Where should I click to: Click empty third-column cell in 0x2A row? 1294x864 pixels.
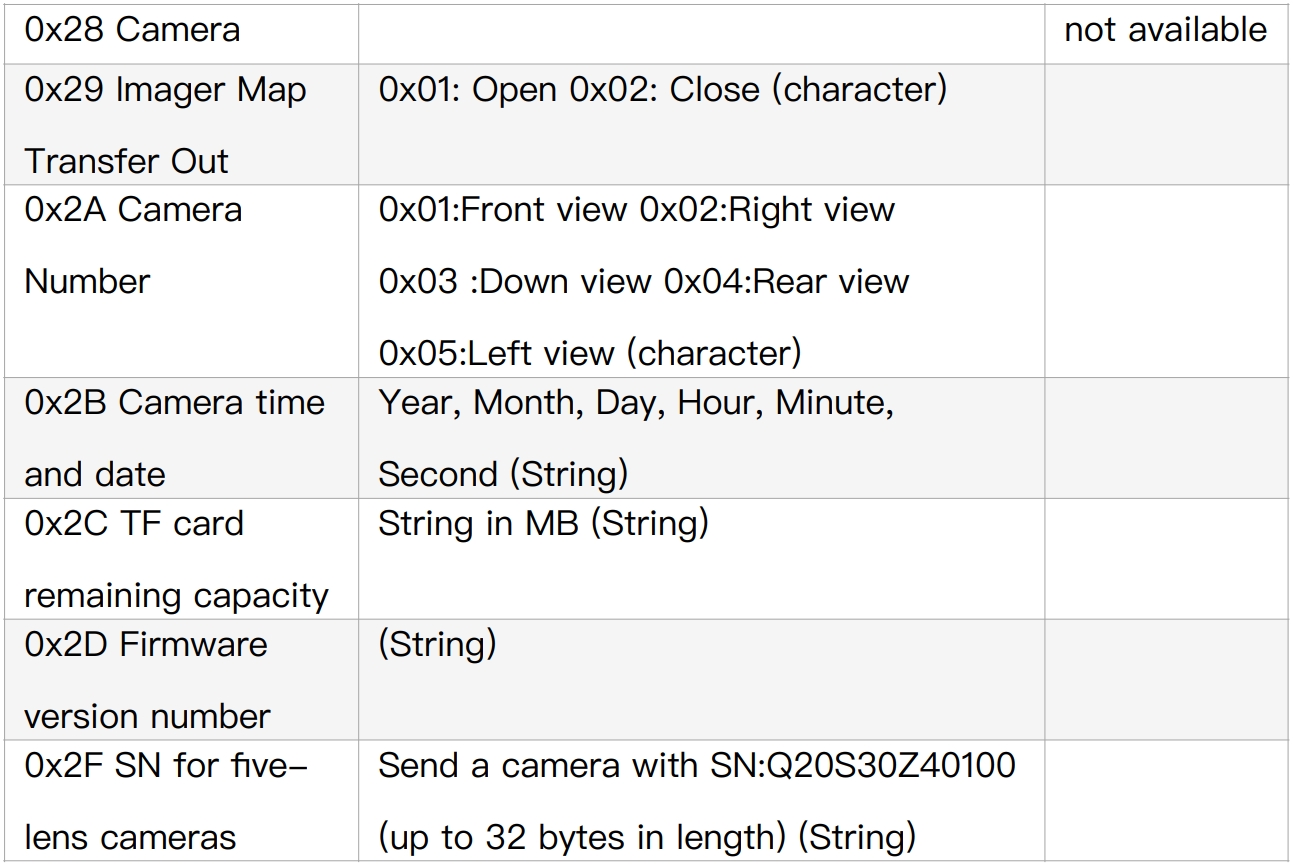[1166, 282]
